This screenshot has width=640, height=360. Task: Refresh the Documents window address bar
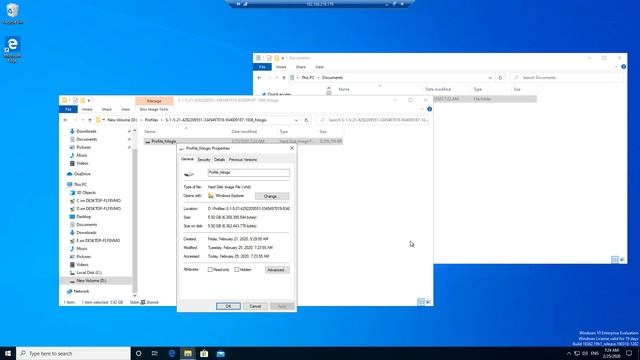(x=500, y=78)
